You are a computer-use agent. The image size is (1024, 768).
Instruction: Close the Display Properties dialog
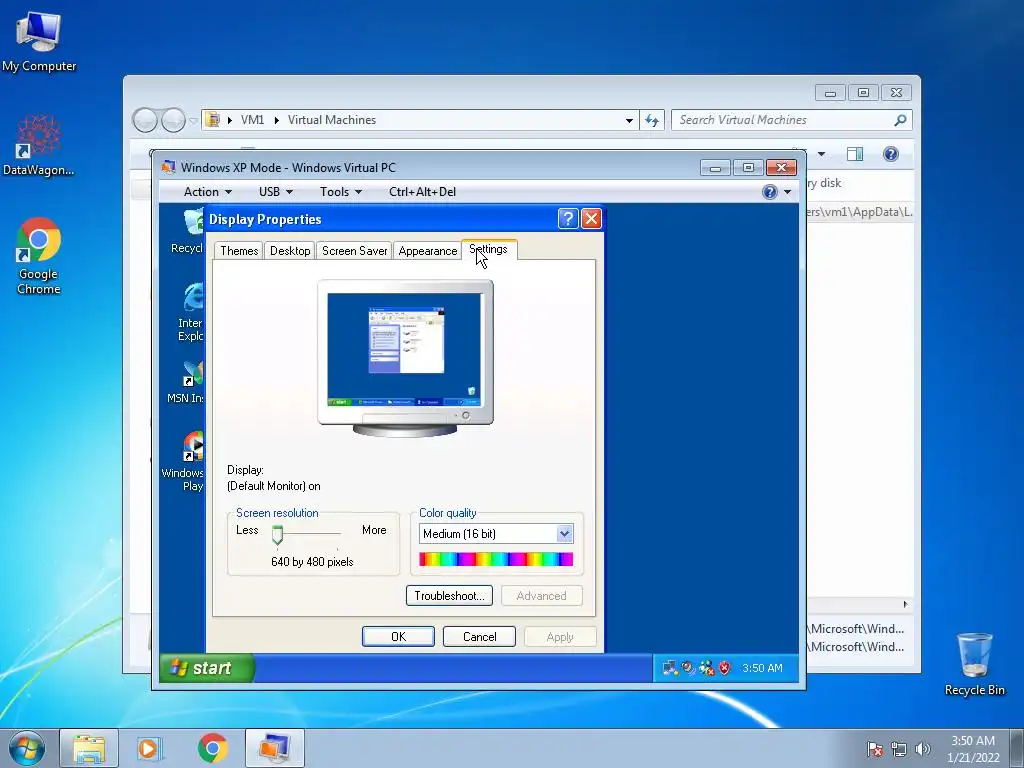[591, 219]
